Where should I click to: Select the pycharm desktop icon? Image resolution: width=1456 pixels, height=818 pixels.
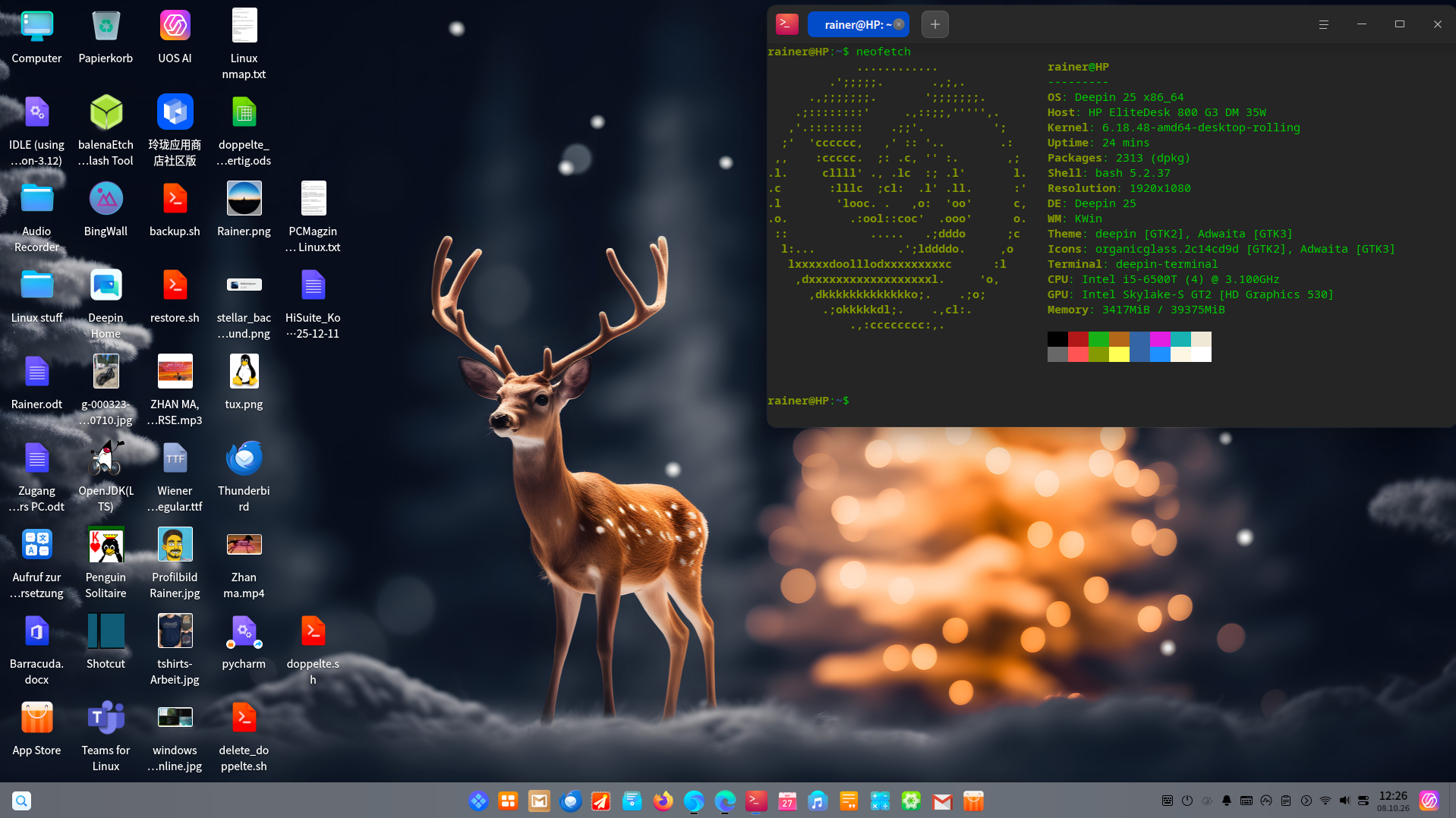[244, 642]
